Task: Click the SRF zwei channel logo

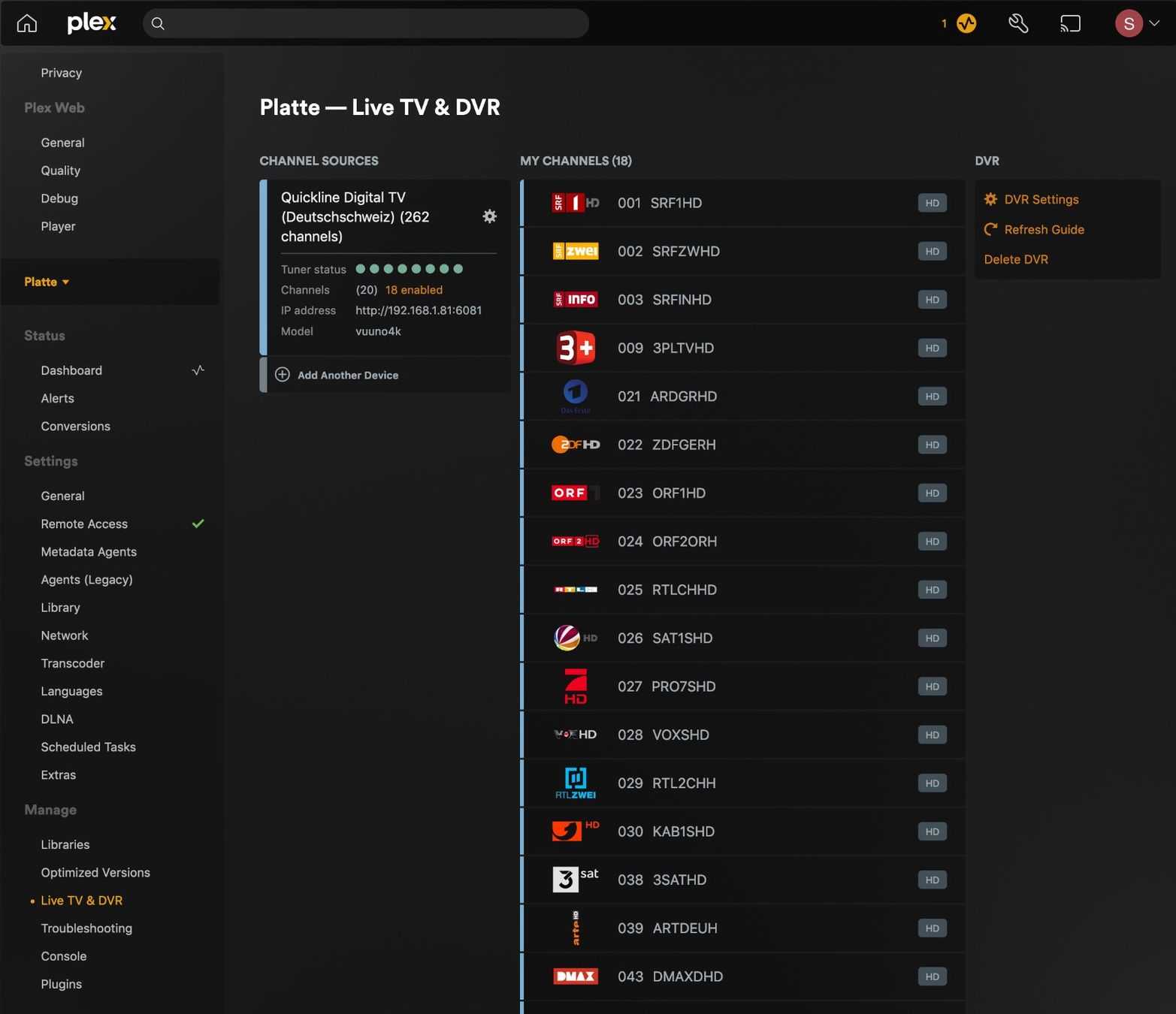Action: pos(576,251)
